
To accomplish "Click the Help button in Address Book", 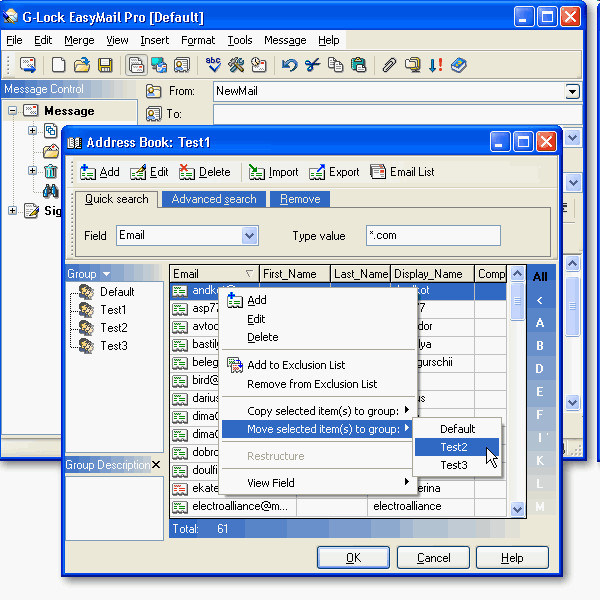I will (x=512, y=558).
